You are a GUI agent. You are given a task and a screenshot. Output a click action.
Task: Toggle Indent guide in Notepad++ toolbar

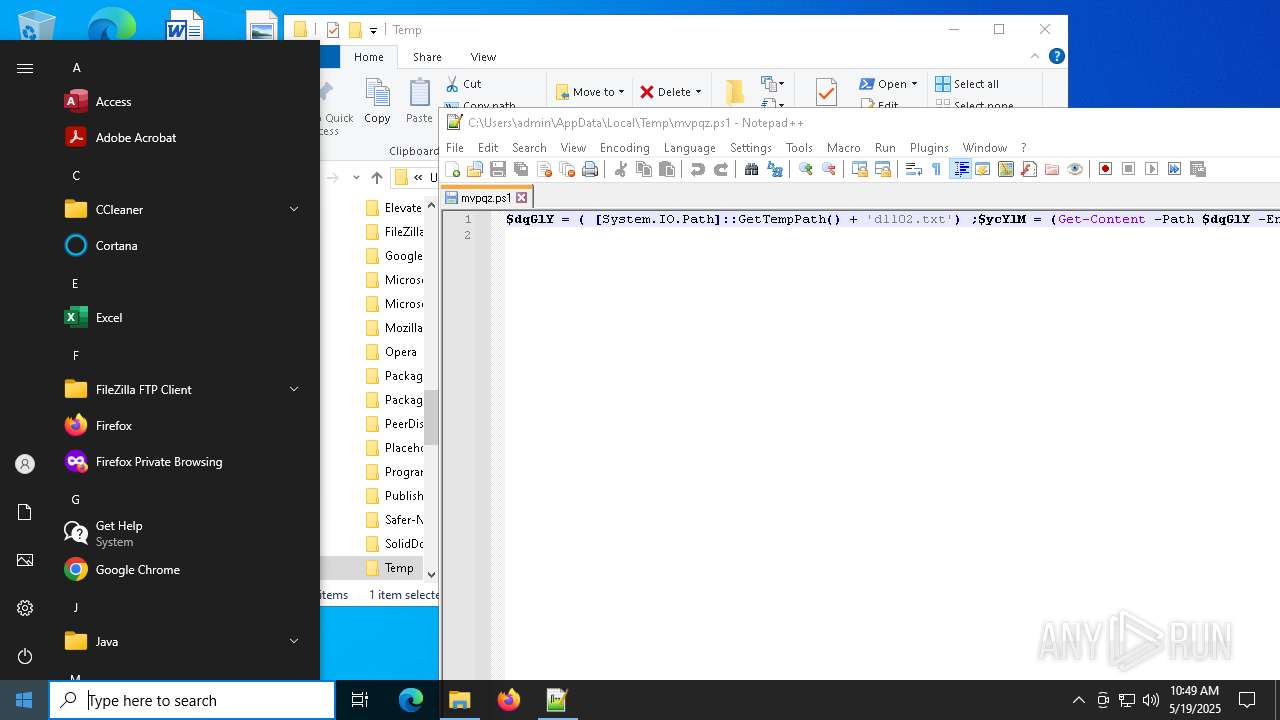point(960,169)
